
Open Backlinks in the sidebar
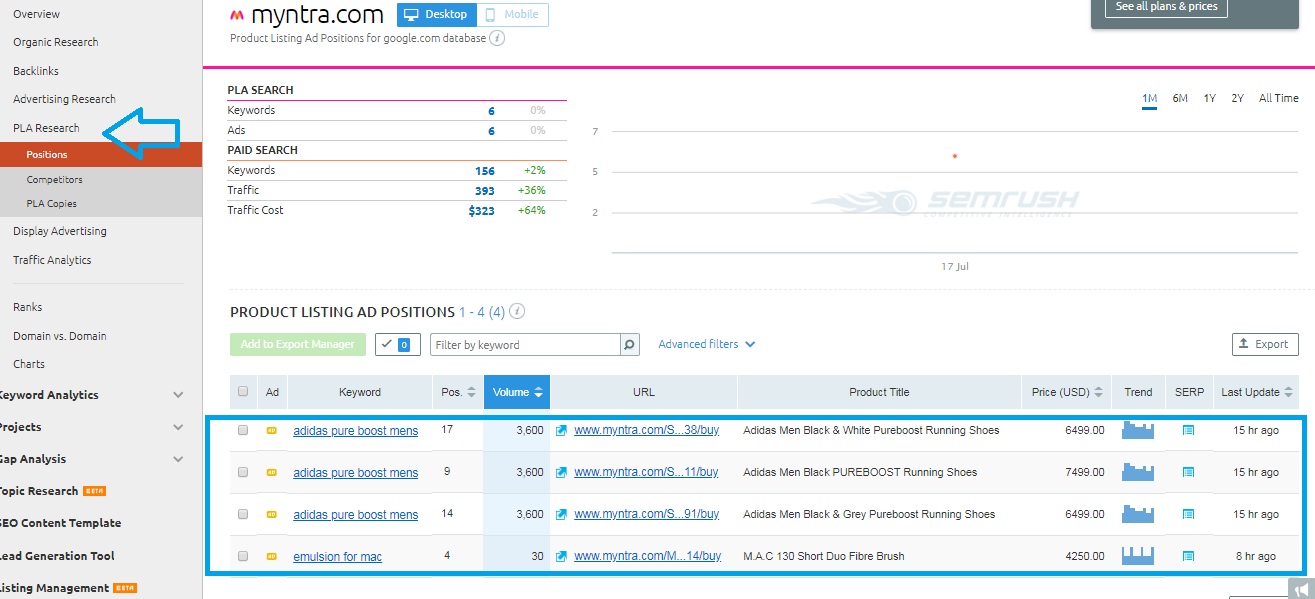click(36, 71)
